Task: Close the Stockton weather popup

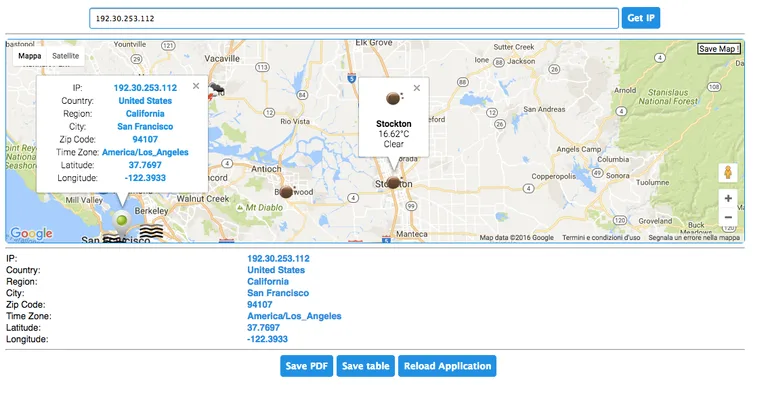Action: [x=417, y=88]
